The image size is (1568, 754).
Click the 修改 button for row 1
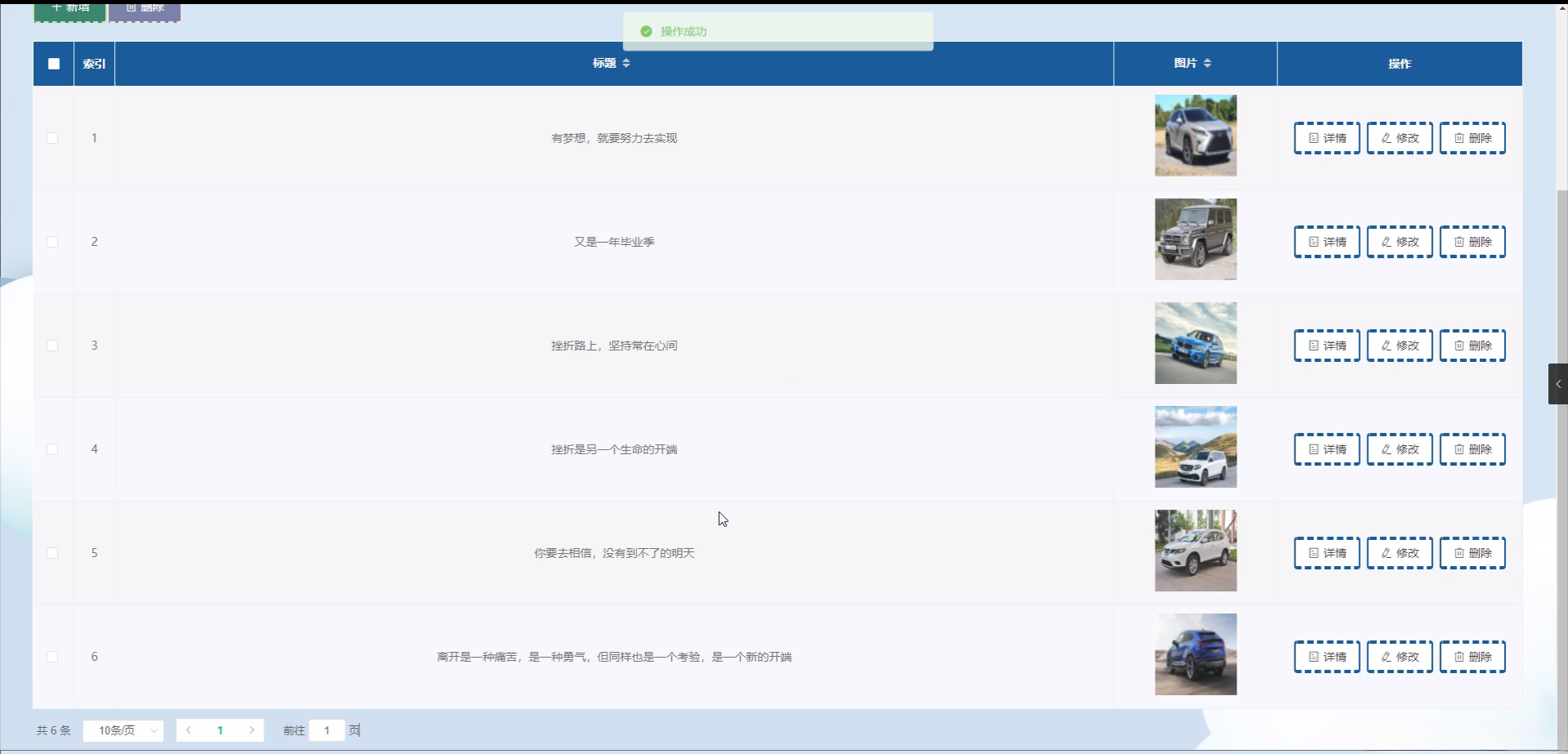click(1400, 138)
